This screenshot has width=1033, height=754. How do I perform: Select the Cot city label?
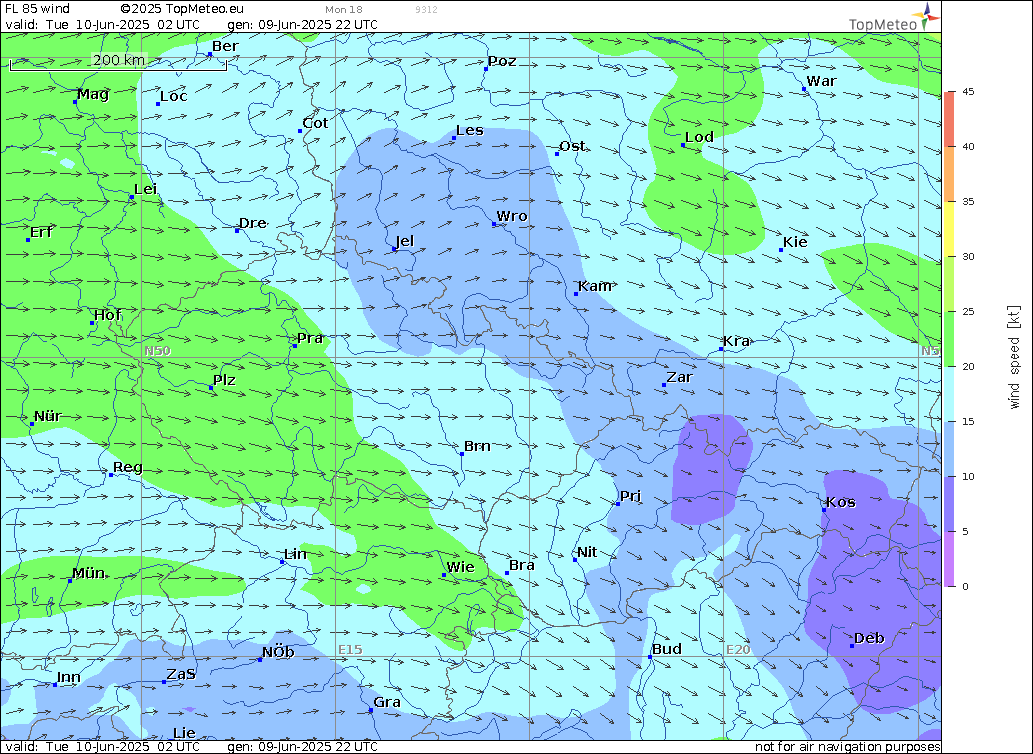tap(315, 123)
